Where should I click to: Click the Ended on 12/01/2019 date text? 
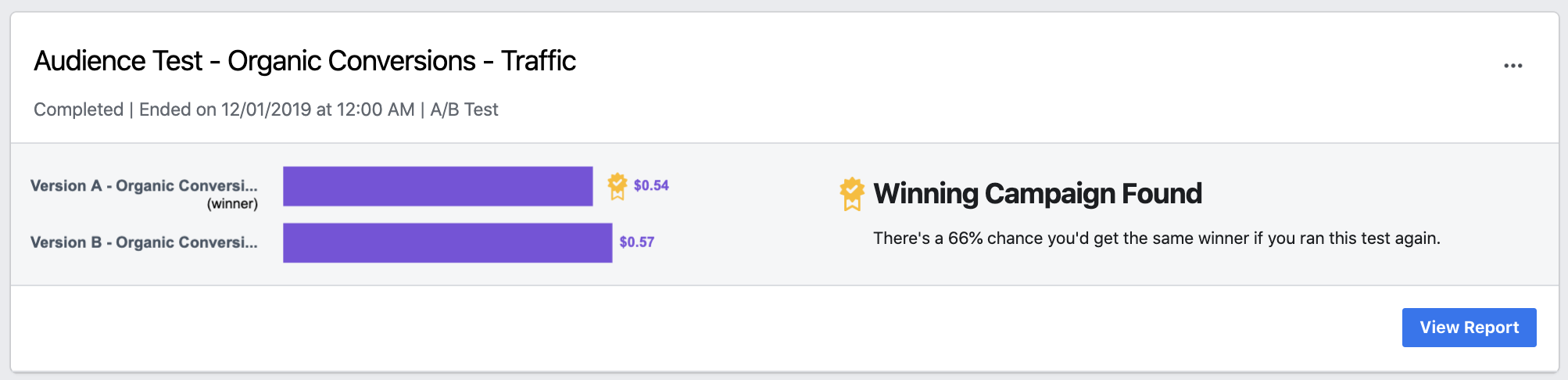point(277,109)
